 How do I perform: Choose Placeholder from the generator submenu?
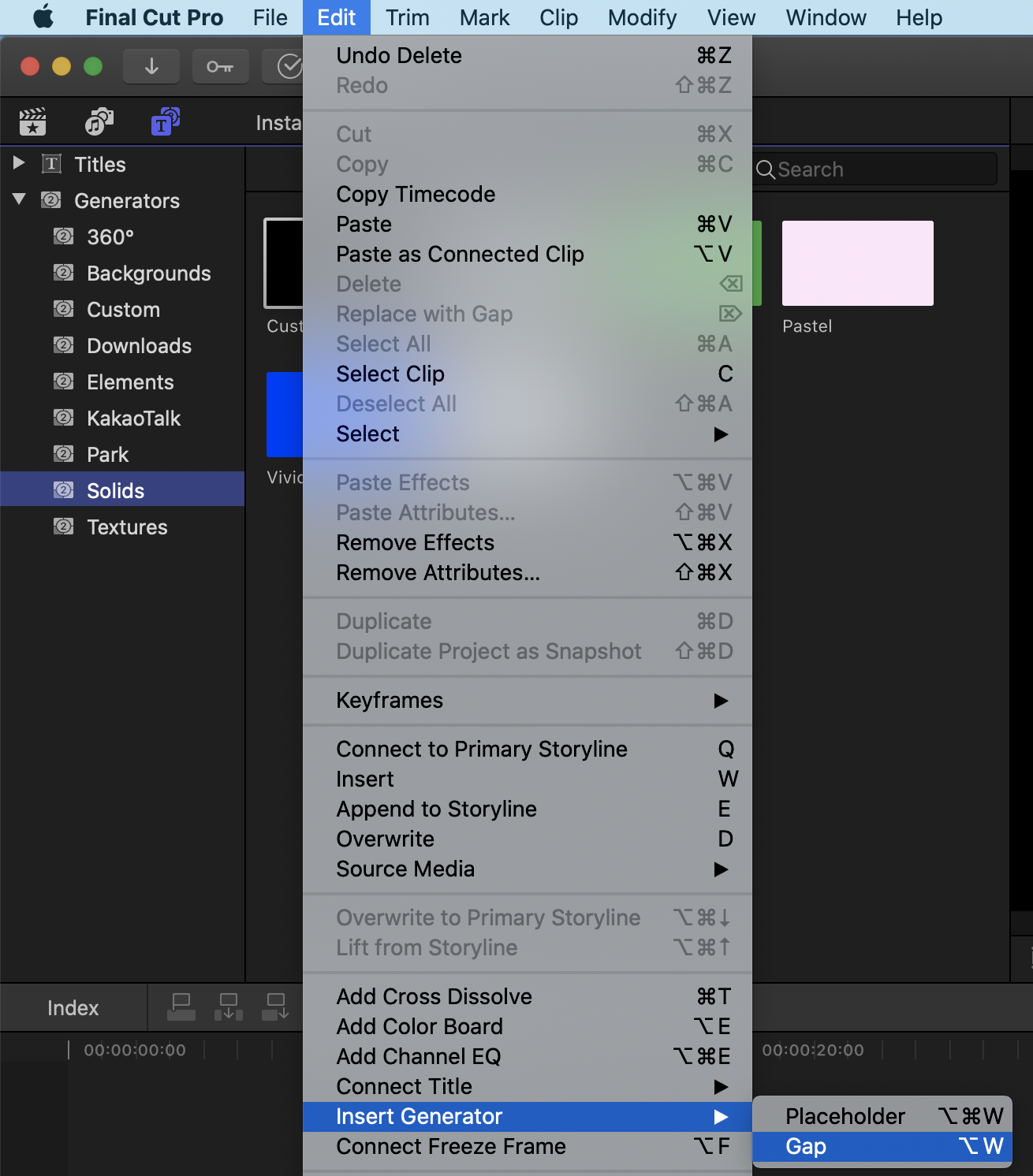(882, 1116)
